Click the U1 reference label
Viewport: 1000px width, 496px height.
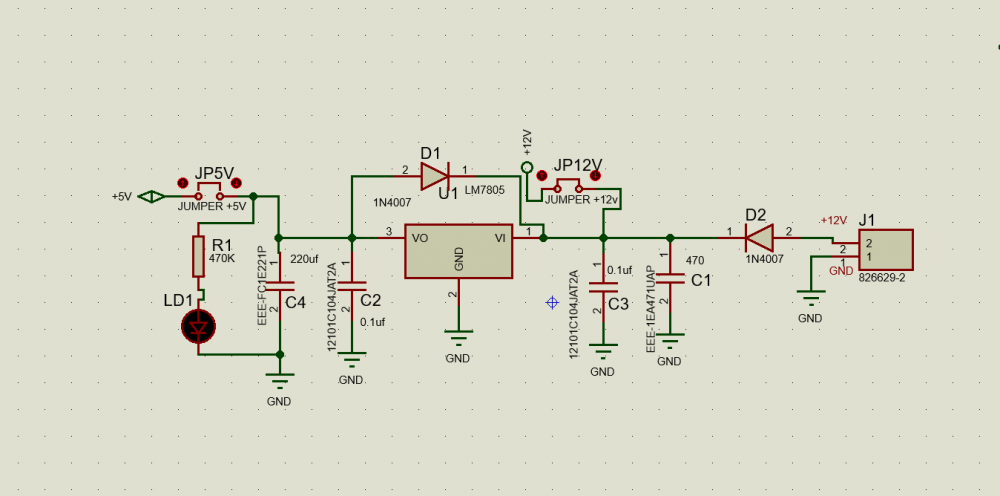point(448,194)
